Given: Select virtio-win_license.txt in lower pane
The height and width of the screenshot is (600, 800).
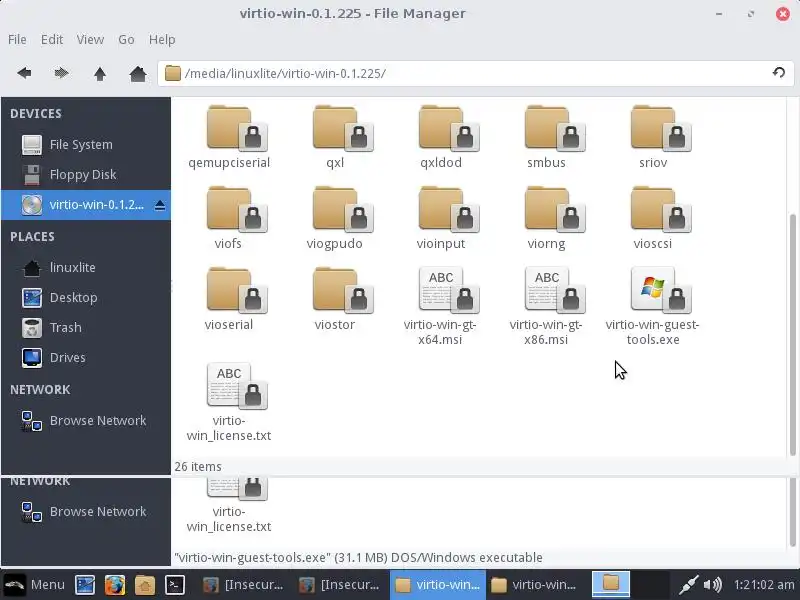Looking at the screenshot, I should coord(229,506).
